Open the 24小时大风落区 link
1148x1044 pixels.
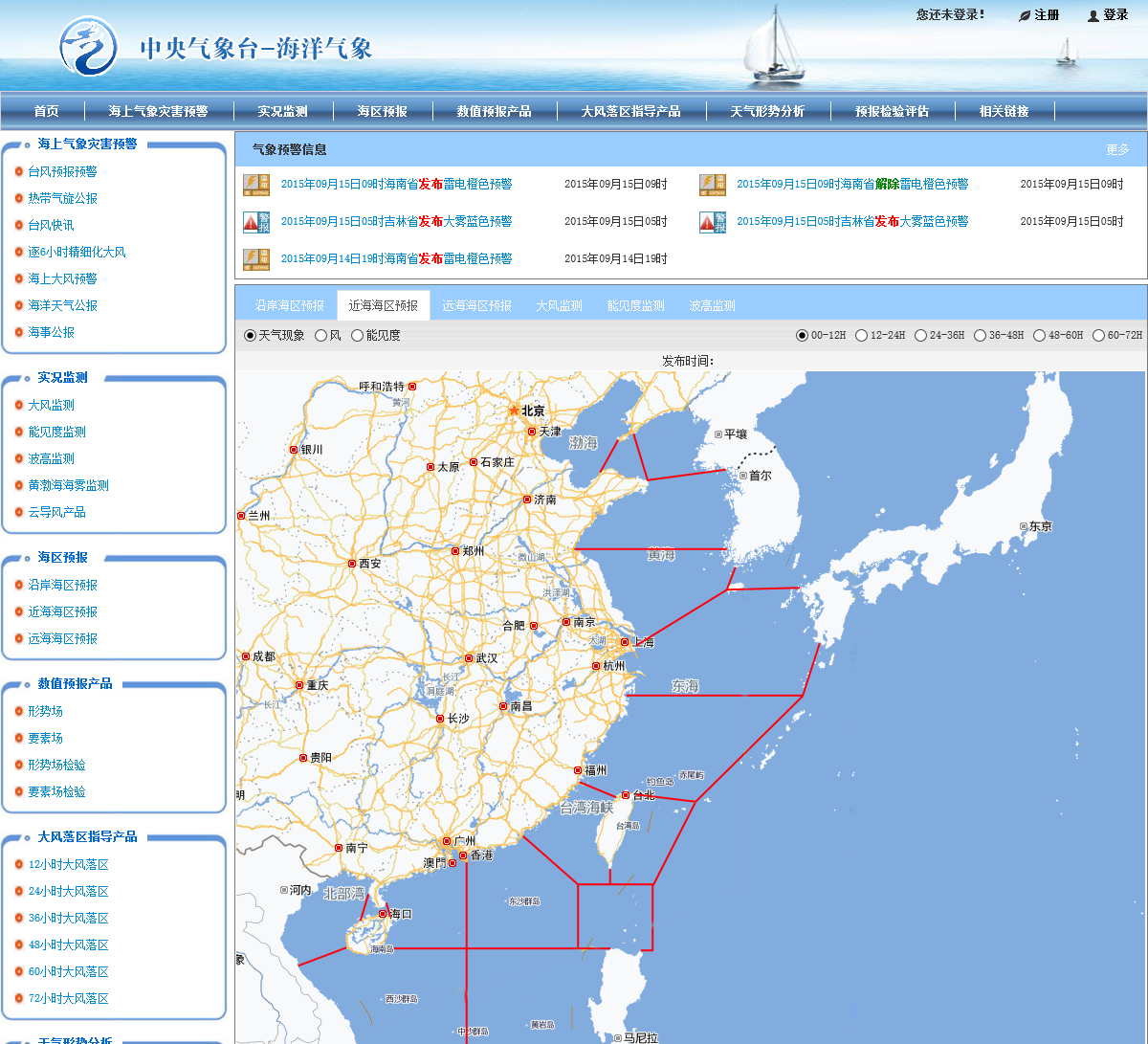tap(68, 892)
